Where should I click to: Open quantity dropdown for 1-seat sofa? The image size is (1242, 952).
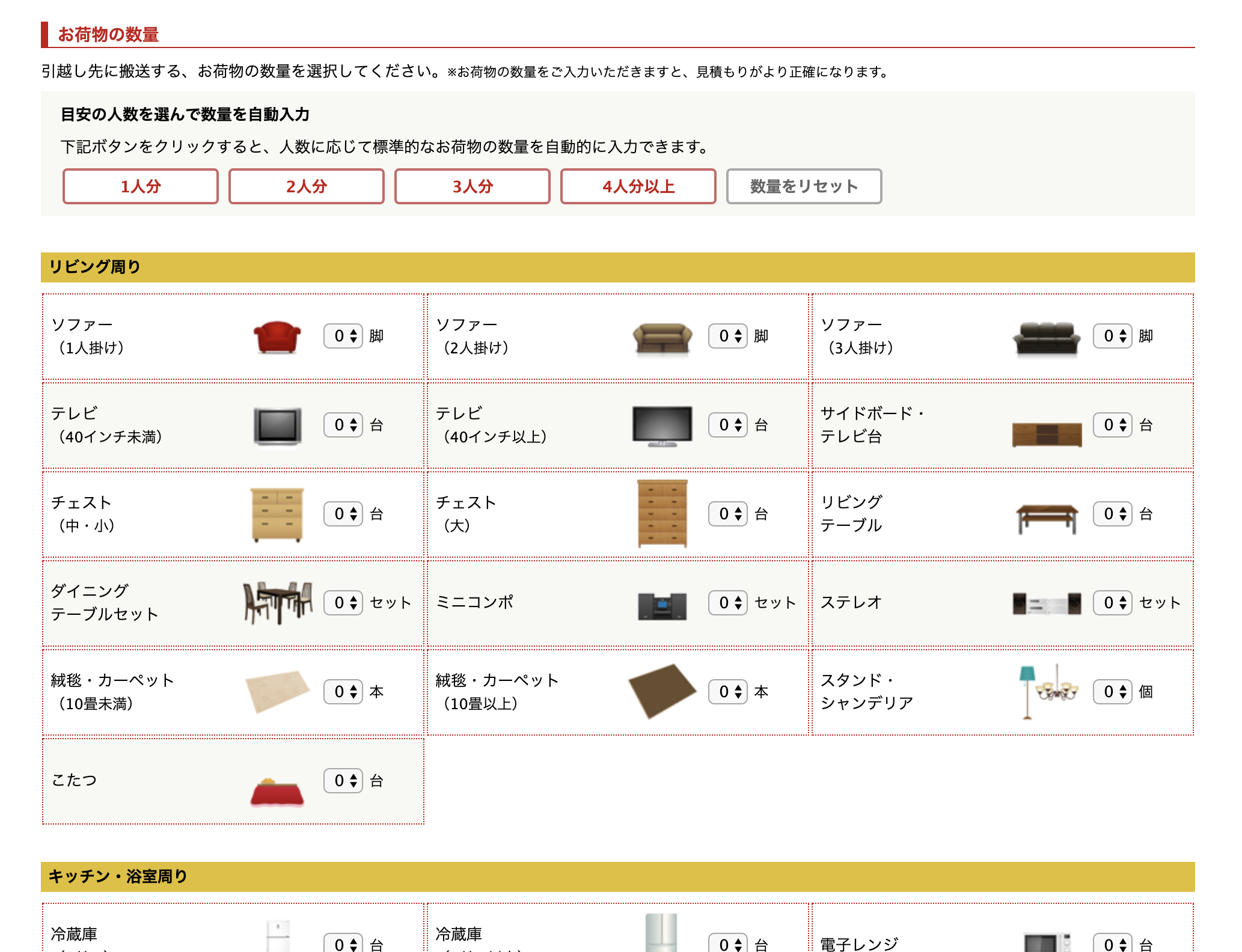coord(343,336)
